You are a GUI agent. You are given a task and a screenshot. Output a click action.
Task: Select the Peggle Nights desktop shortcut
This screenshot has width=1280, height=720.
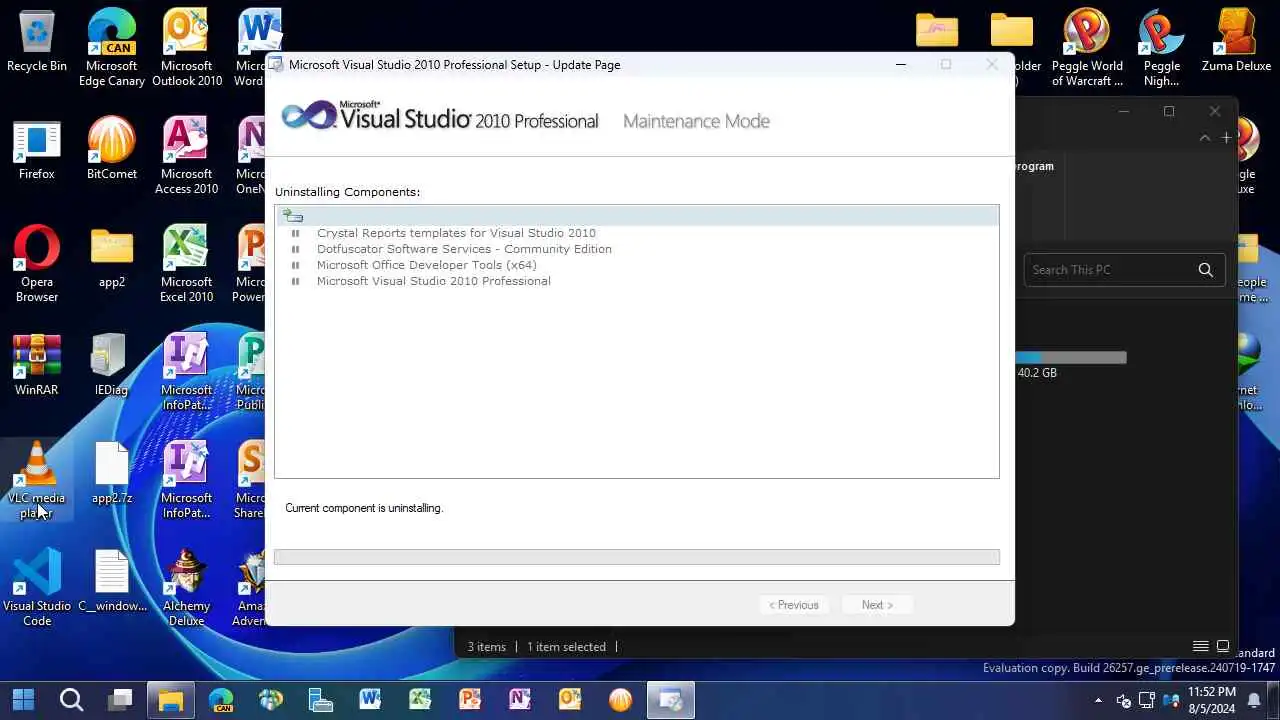pyautogui.click(x=1162, y=48)
